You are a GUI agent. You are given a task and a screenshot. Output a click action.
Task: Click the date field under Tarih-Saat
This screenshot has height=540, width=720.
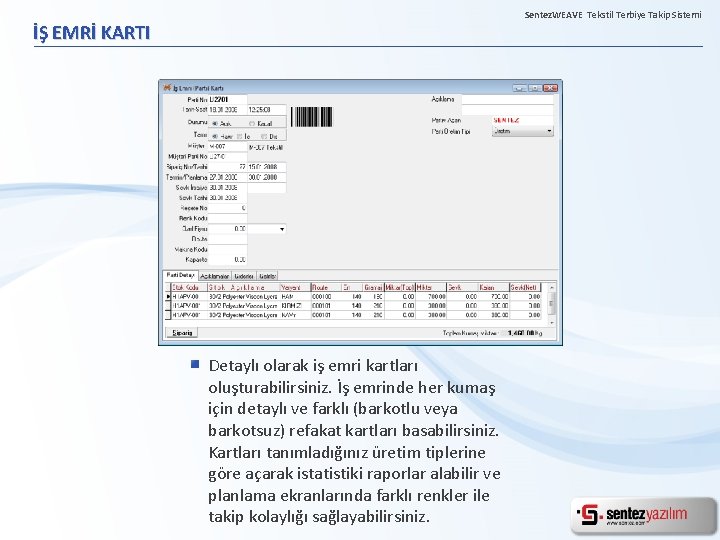tap(228, 110)
